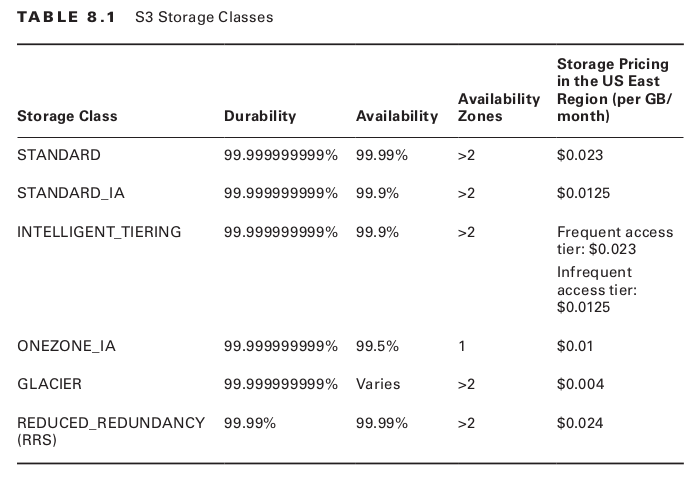Image resolution: width=693 pixels, height=478 pixels.
Task: Click the $0.024 price for REDUCED_REDUNDANCY
Action: point(580,423)
